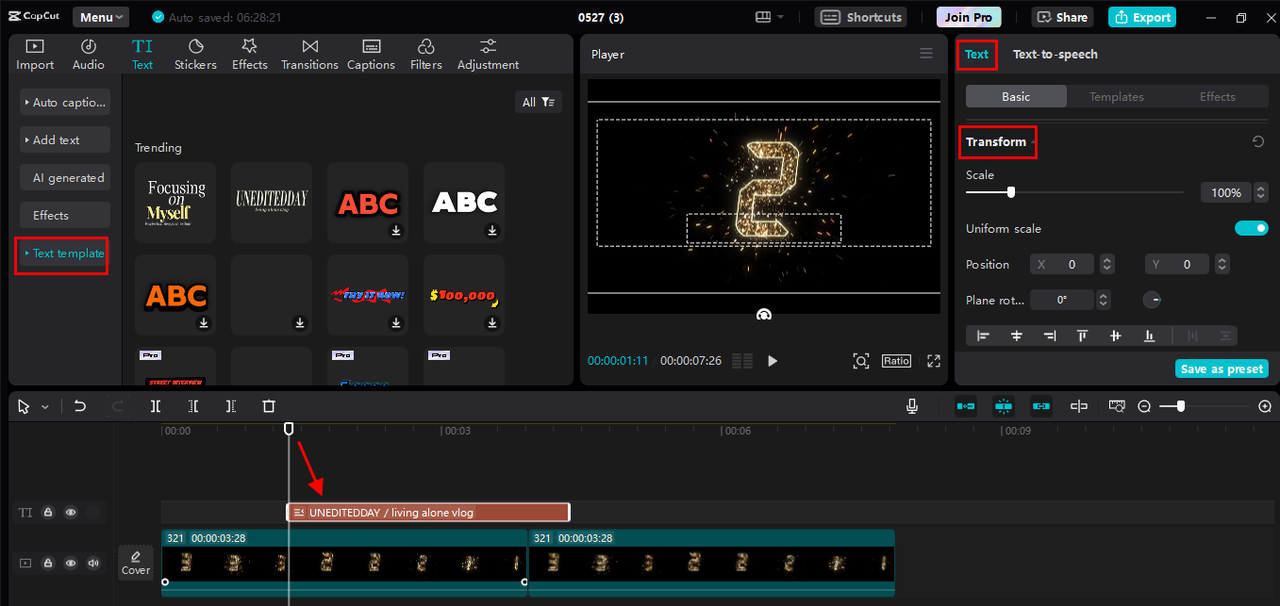Click the Share button
This screenshot has width=1280, height=606.
point(1062,17)
